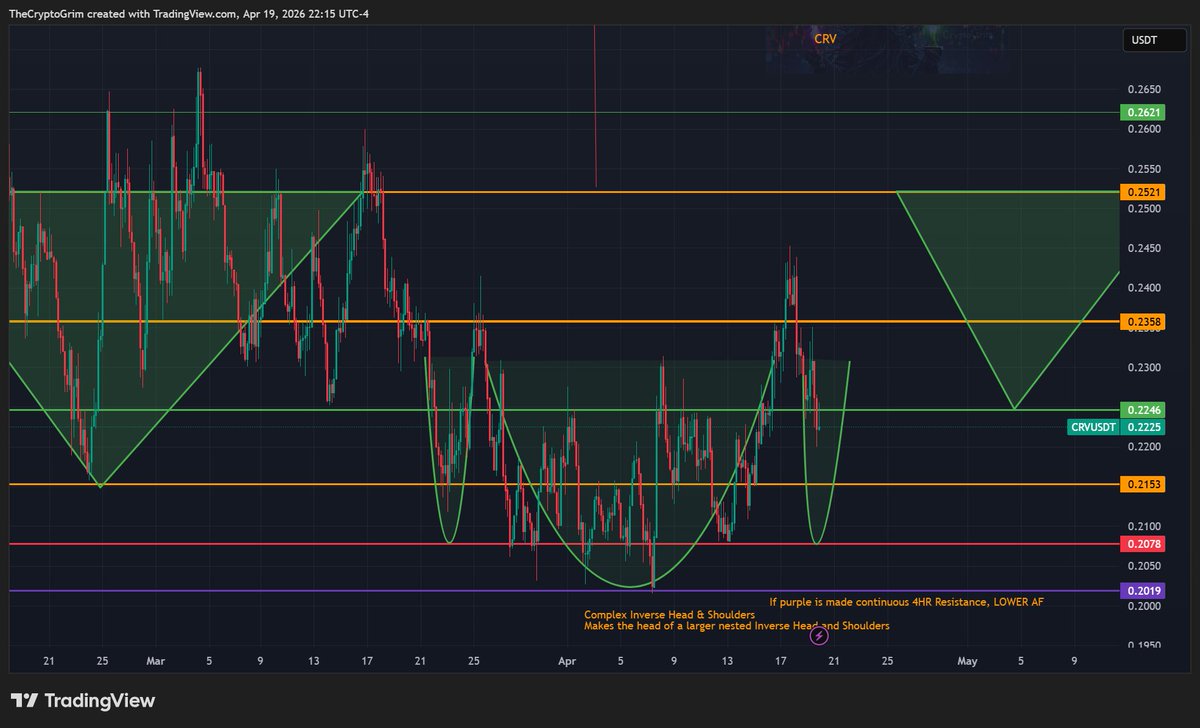Image resolution: width=1200 pixels, height=728 pixels.
Task: Click the orange CRV title label
Action: tap(825, 39)
